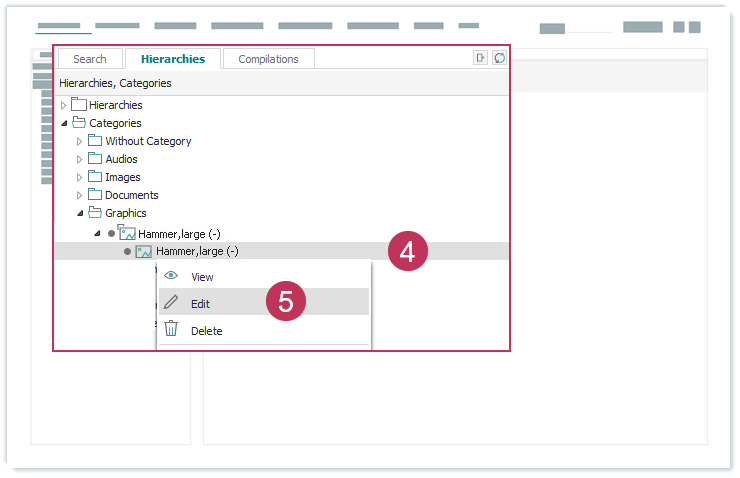The width and height of the screenshot is (740, 478).
Task: Collapse the Categories tree node
Action: click(64, 123)
